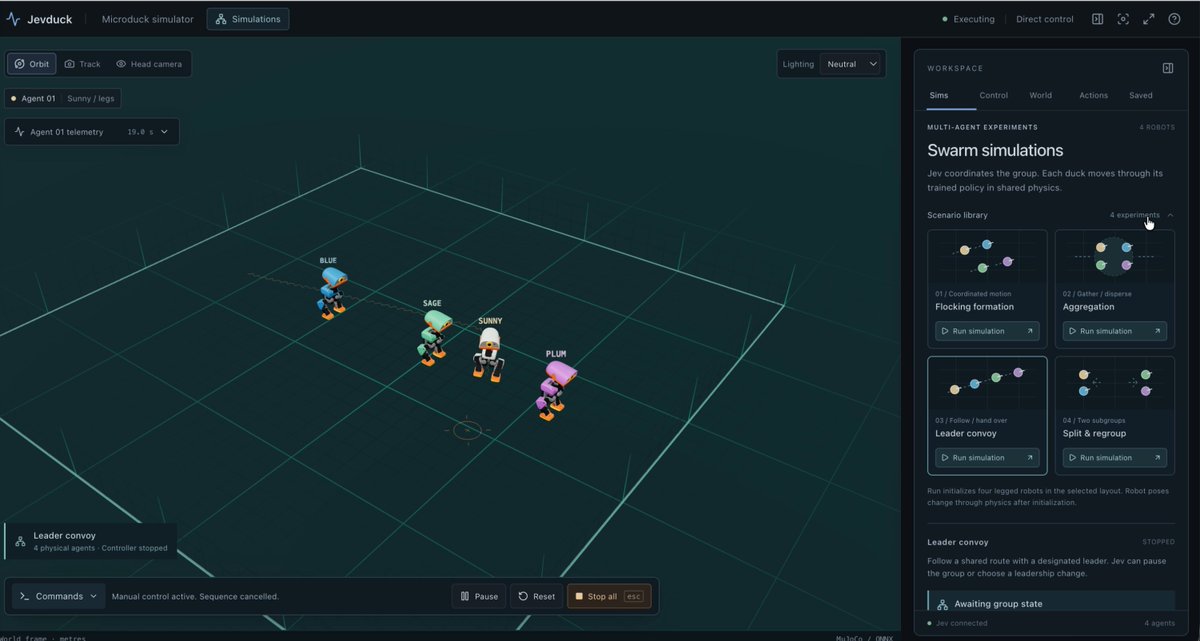
Task: Select the Leader convoy scenario thumbnail
Action: point(987,385)
